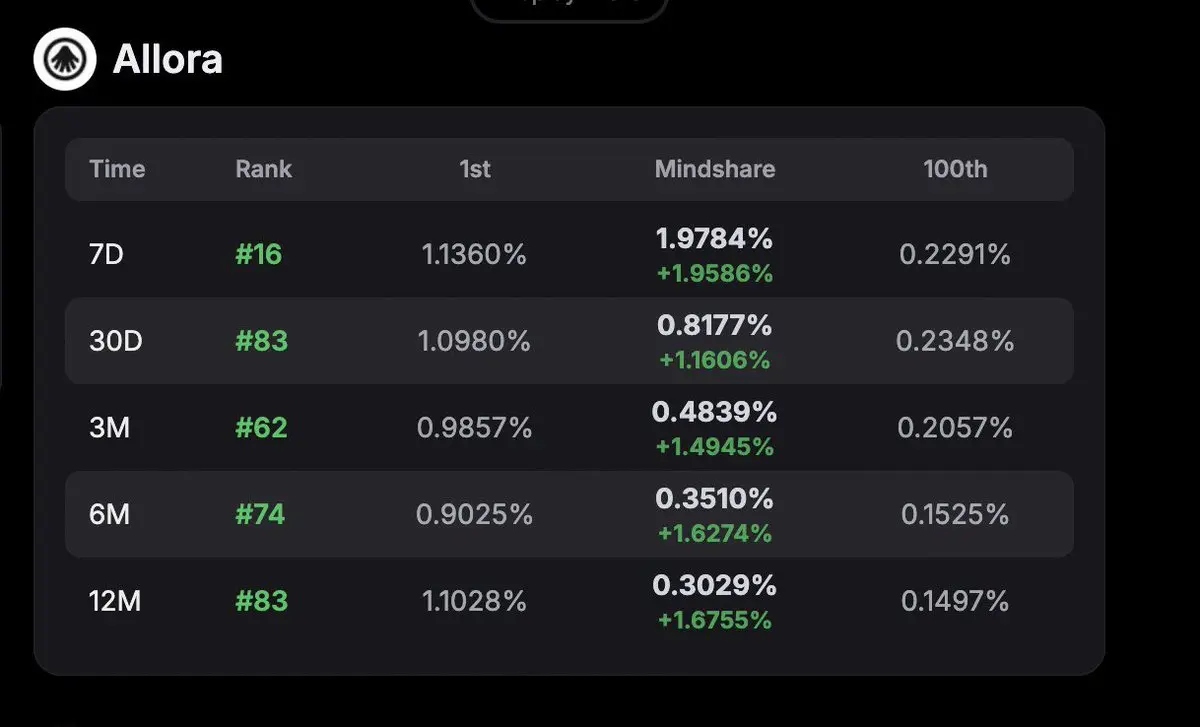Click the Allora project name
The image size is (1200, 727).
pyautogui.click(x=167, y=60)
